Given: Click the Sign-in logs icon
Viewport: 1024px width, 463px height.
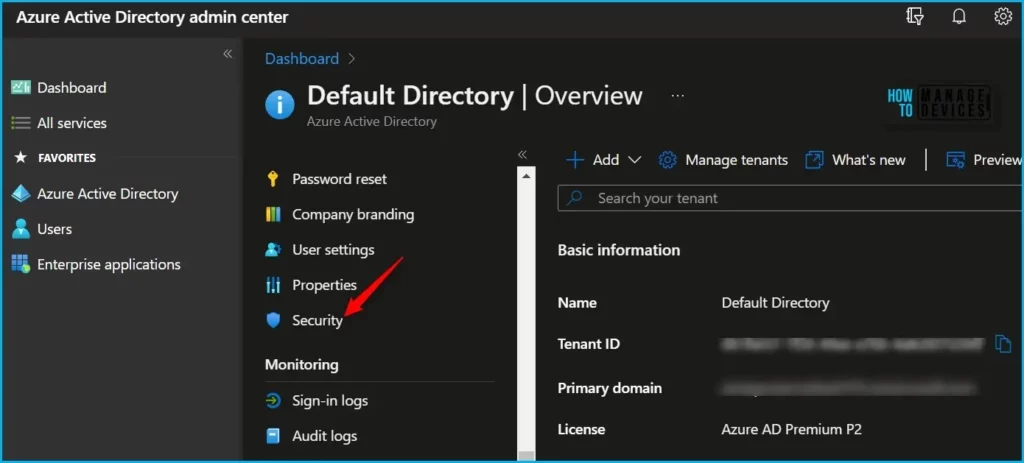Looking at the screenshot, I should click(x=273, y=400).
